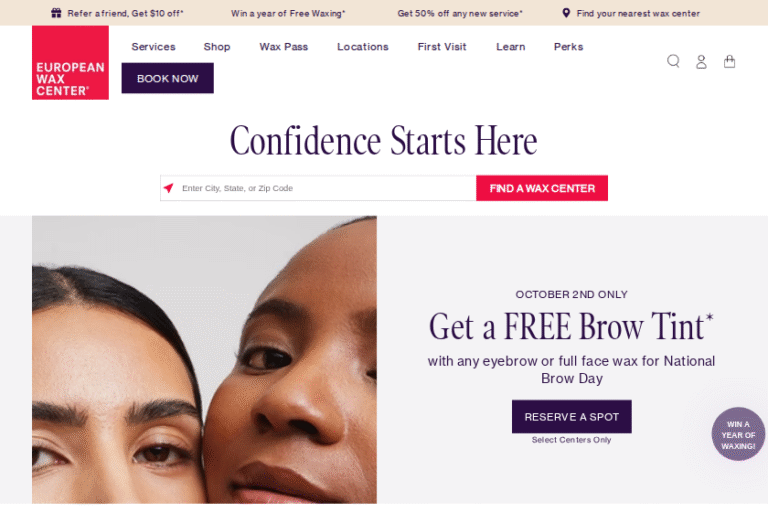The image size is (768, 512).
Task: Click the search magnifier icon
Action: tap(673, 61)
